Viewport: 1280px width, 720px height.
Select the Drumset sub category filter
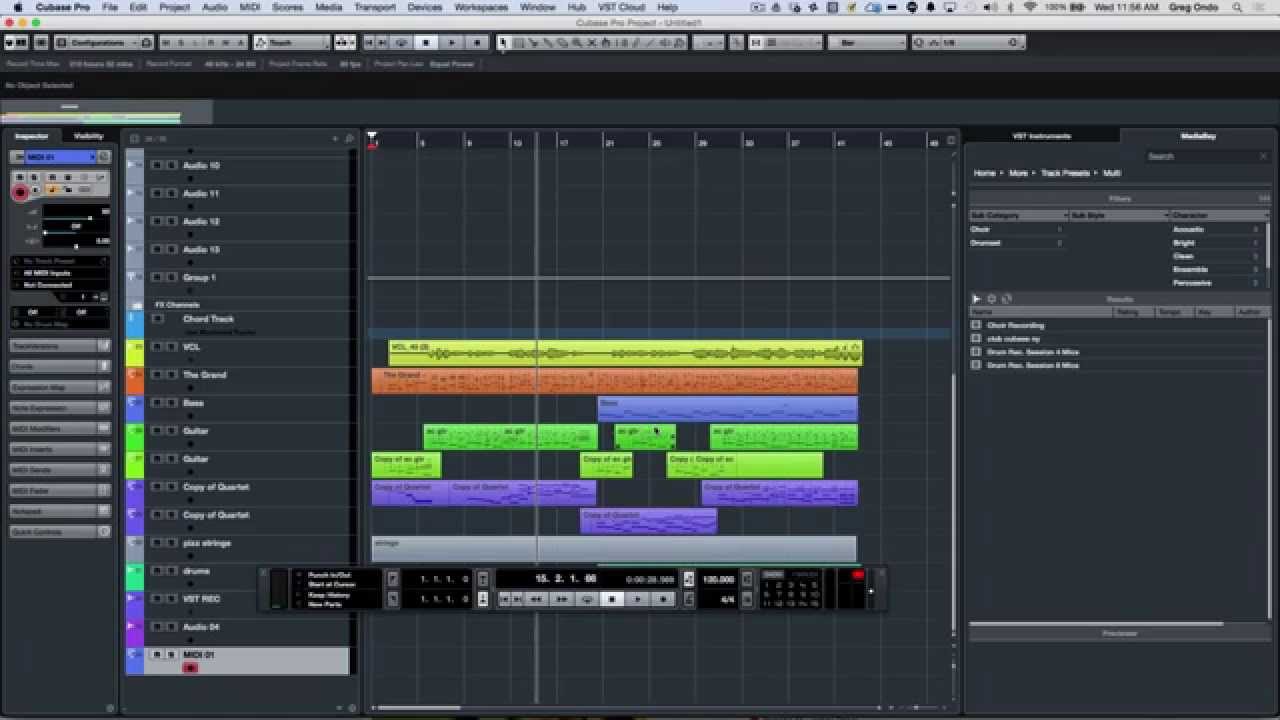(985, 243)
